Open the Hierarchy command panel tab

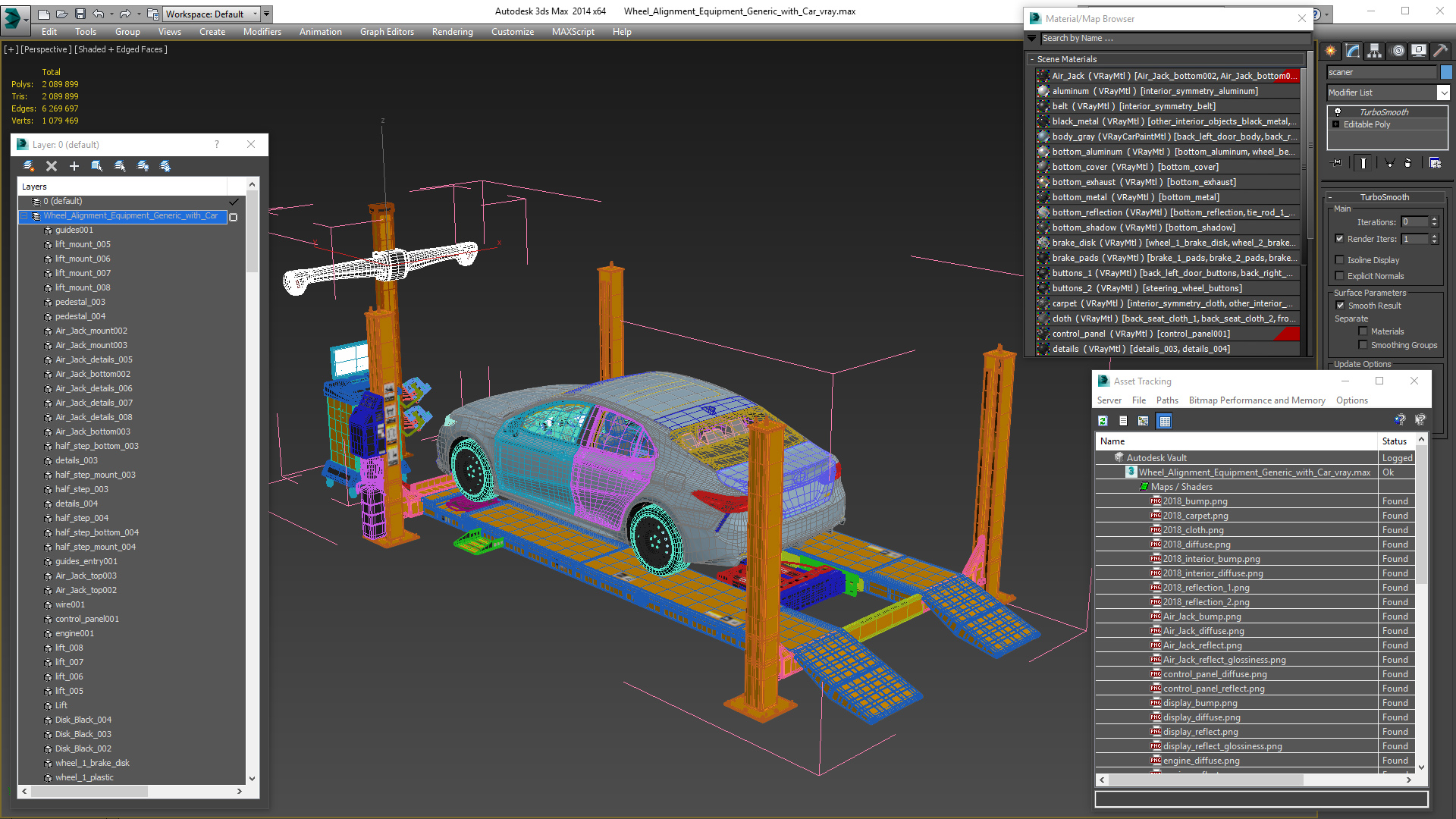[x=1374, y=51]
